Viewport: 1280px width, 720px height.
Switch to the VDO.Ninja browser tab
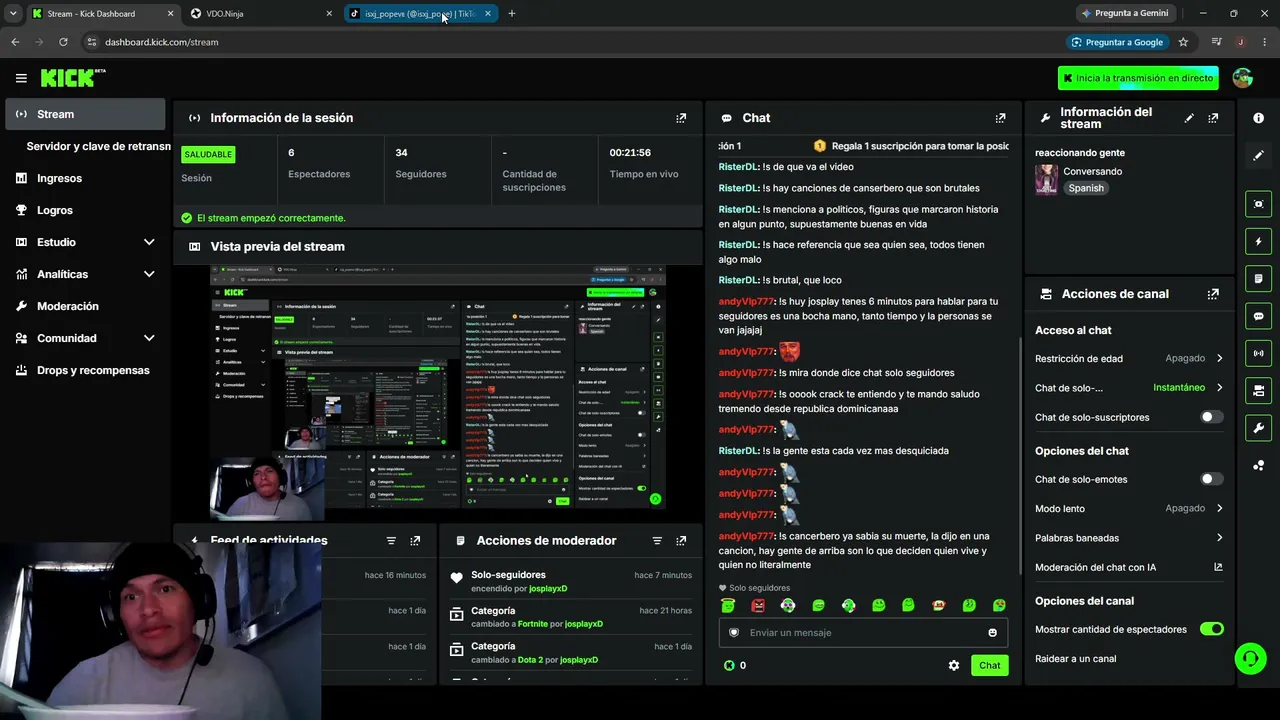click(262, 14)
